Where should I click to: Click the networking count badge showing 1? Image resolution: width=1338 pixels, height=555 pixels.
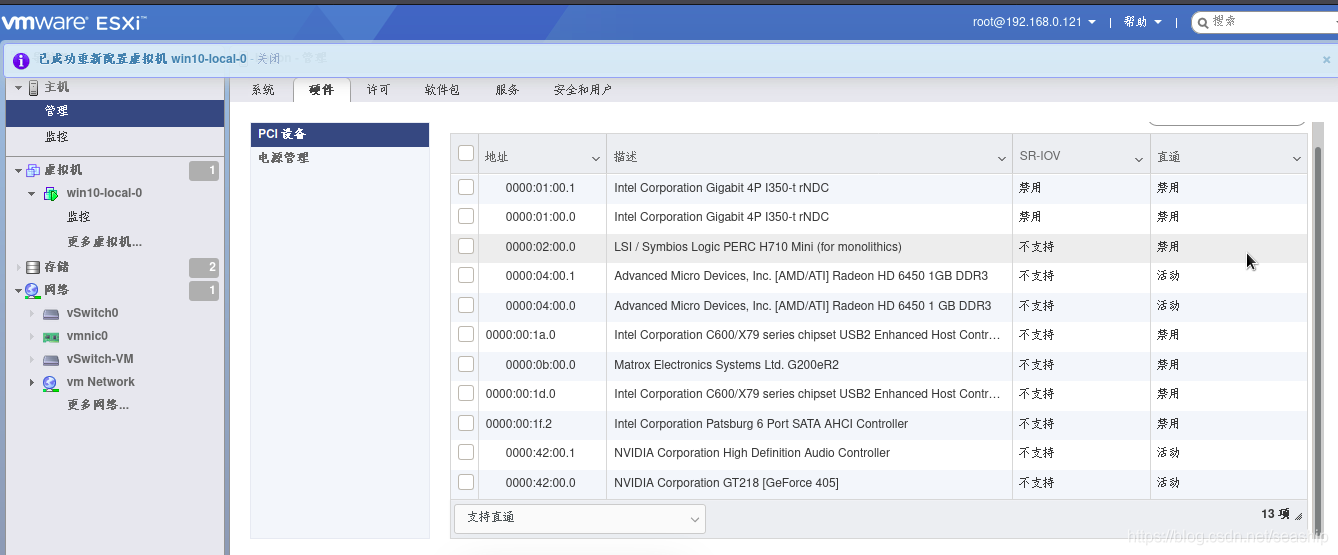point(204,291)
